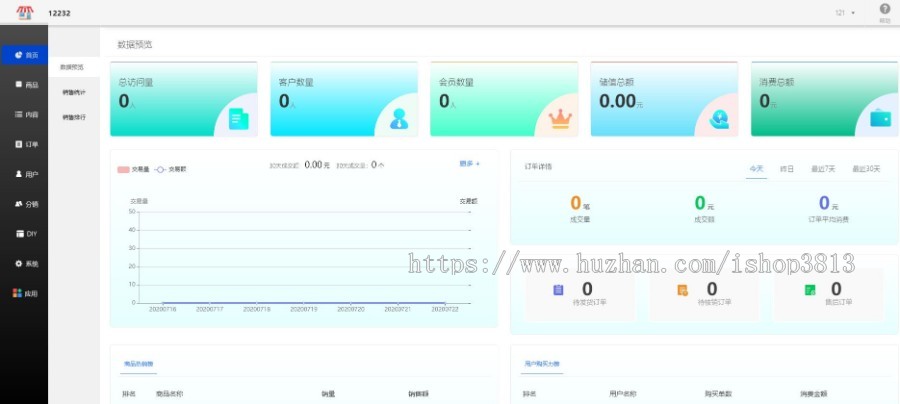The height and width of the screenshot is (404, 900).
Task: Click the shop logo icon in header
Action: point(24,12)
